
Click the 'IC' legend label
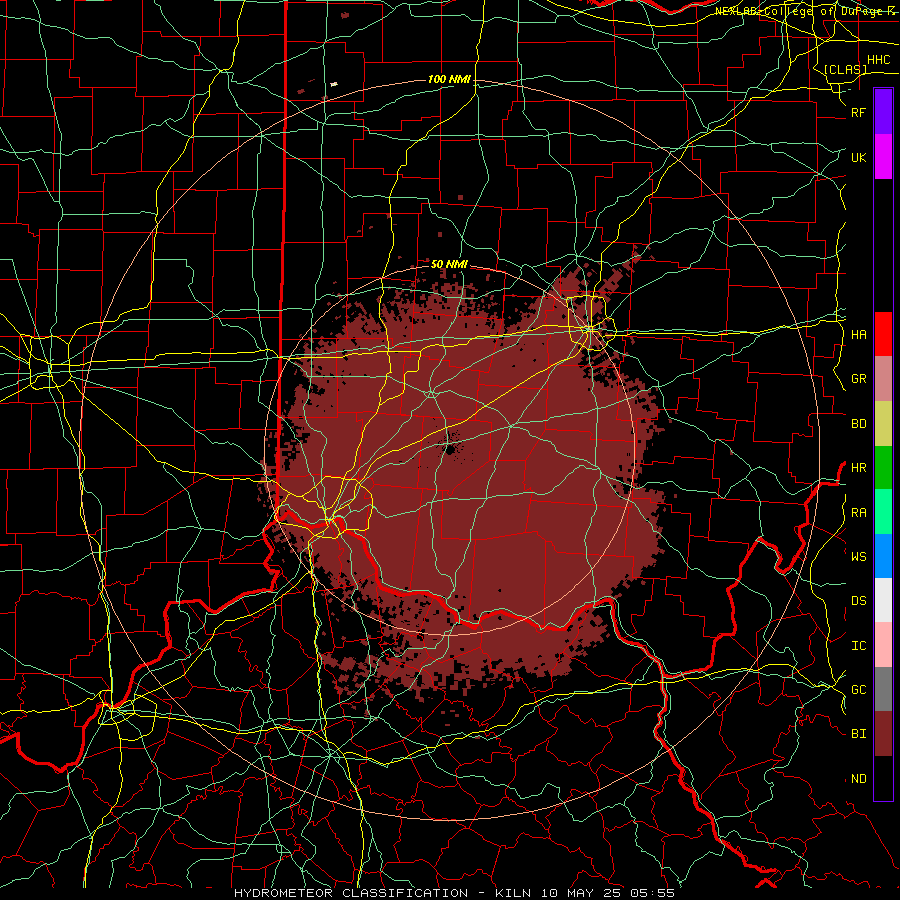pyautogui.click(x=859, y=646)
